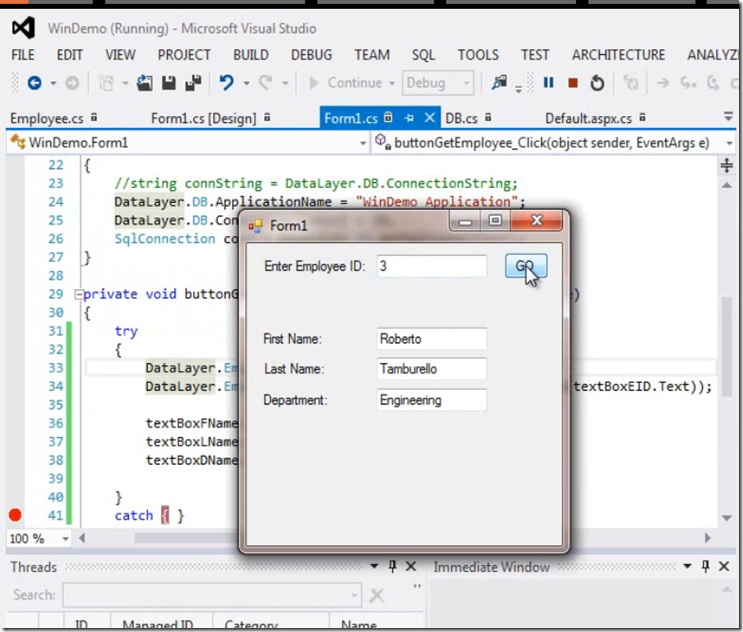Close the Immediate Window panel
743x632 pixels.
tap(724, 566)
